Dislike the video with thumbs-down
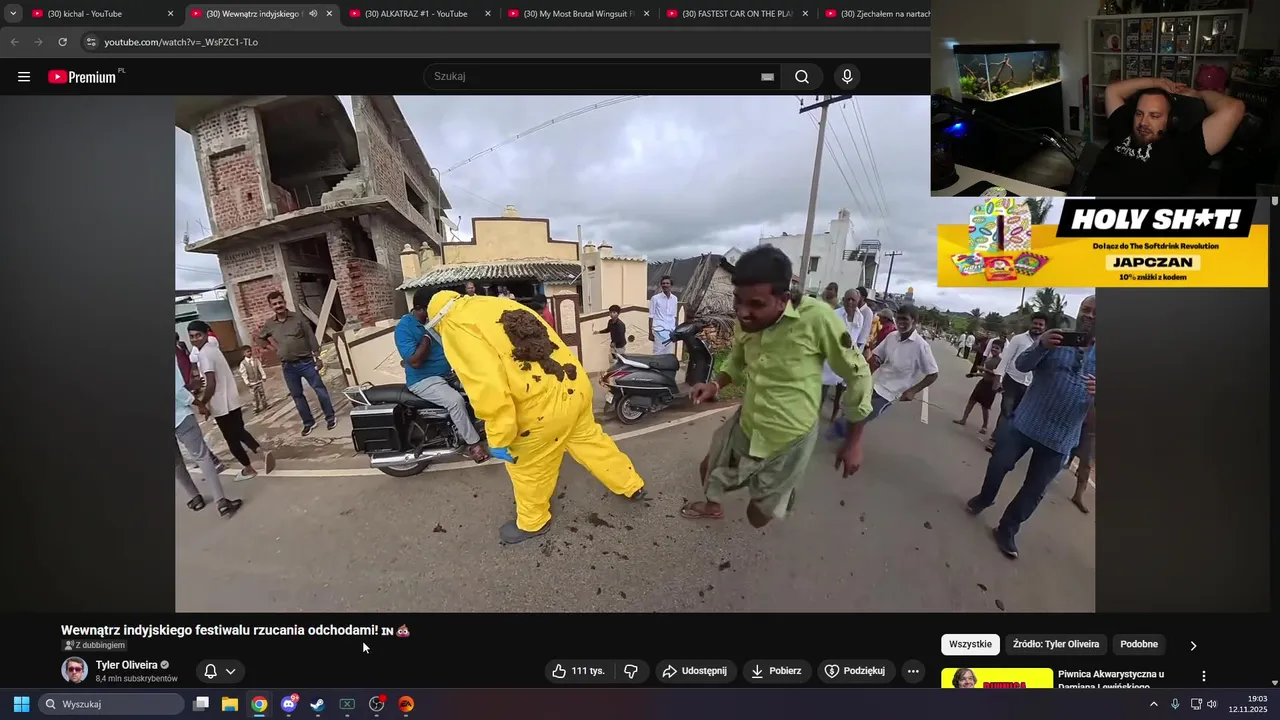 coord(631,671)
